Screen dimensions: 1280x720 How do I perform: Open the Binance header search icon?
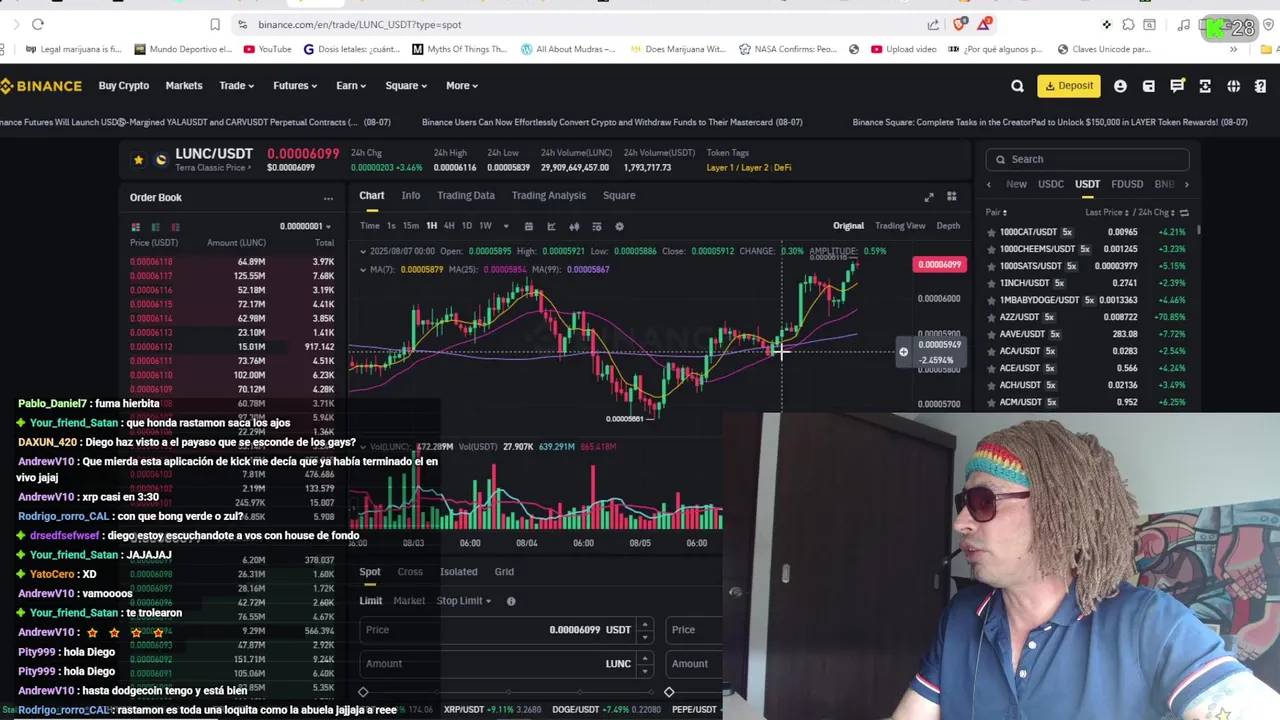(x=1017, y=86)
